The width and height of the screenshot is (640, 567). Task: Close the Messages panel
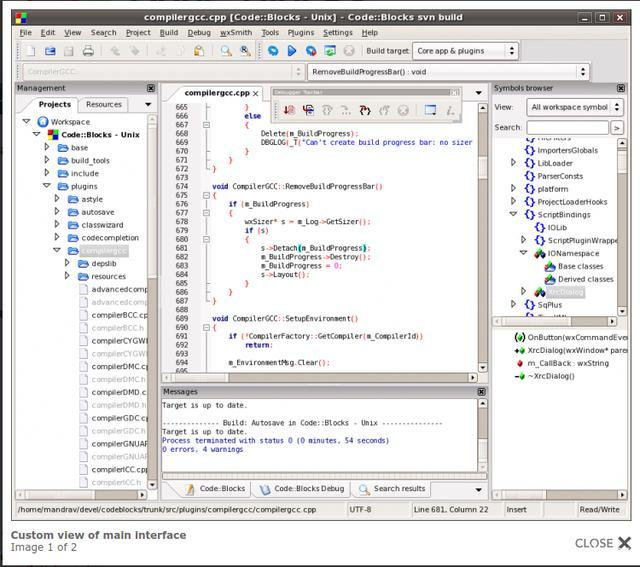pyautogui.click(x=482, y=392)
